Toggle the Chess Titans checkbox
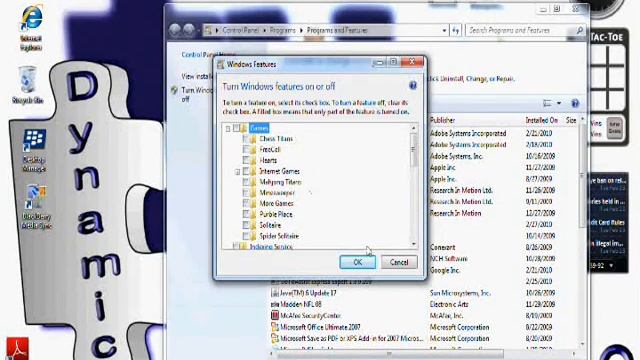 coord(246,139)
